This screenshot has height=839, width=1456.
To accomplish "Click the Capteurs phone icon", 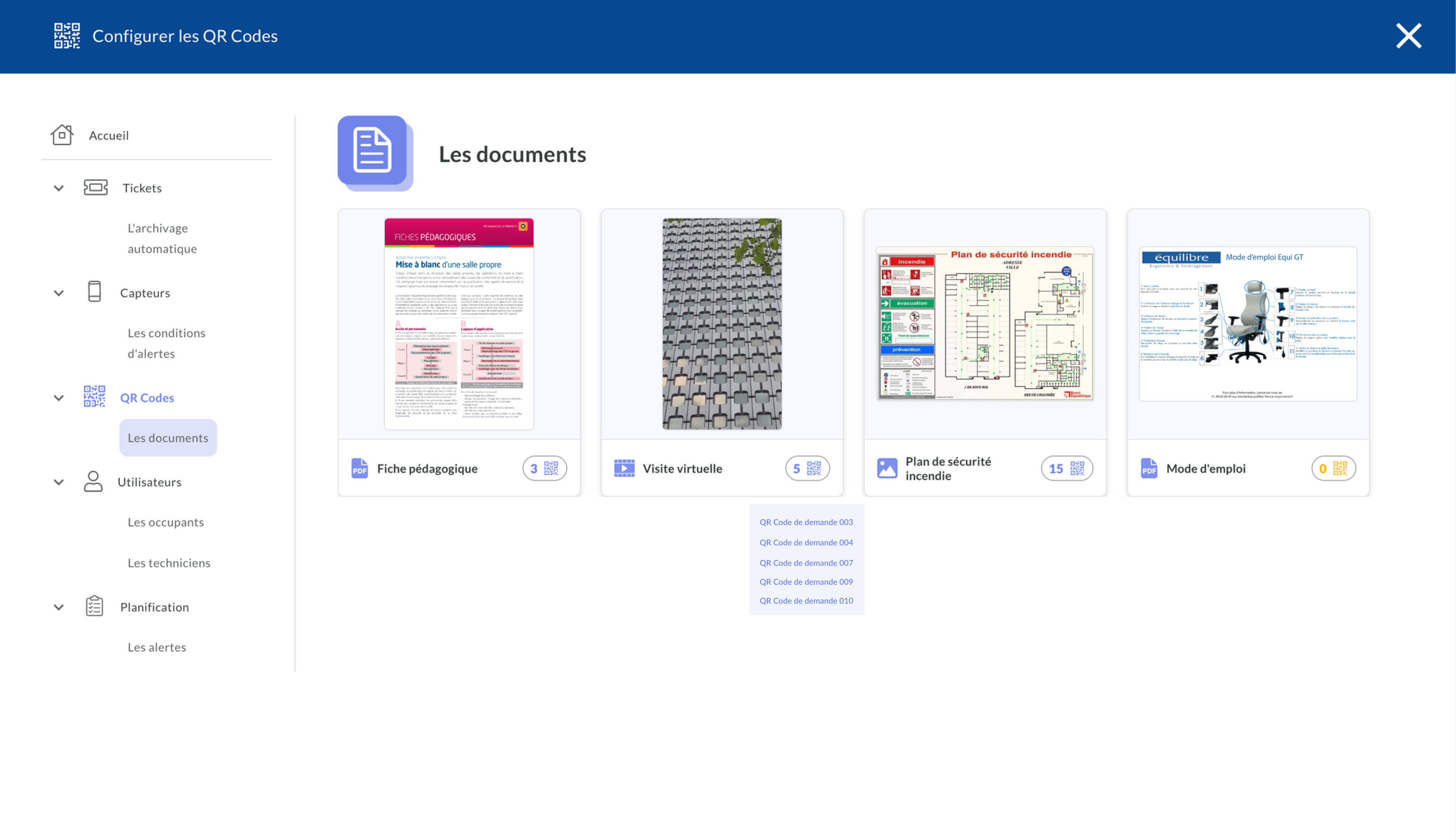I will (95, 292).
